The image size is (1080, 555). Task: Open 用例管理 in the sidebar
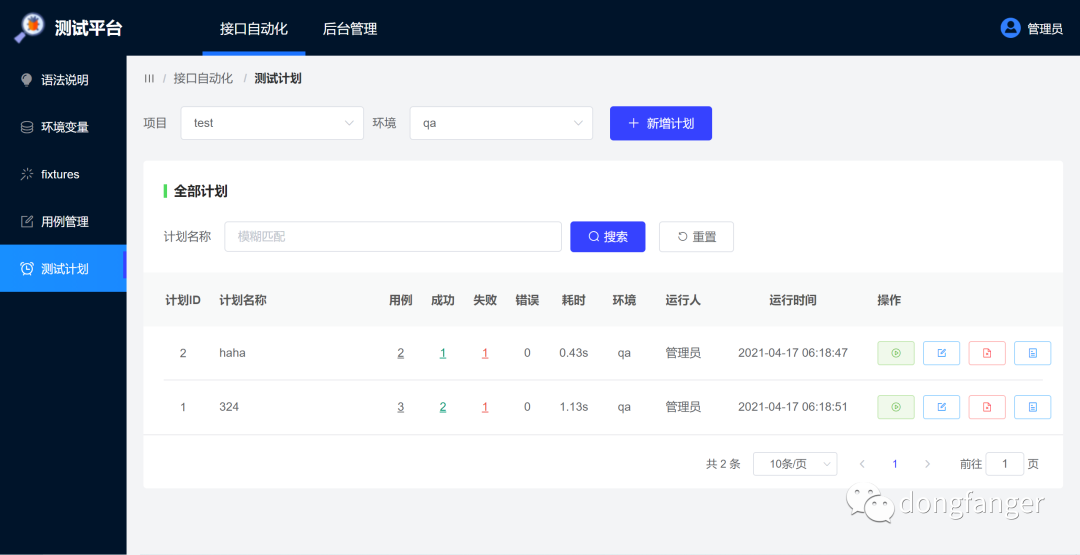coord(63,222)
